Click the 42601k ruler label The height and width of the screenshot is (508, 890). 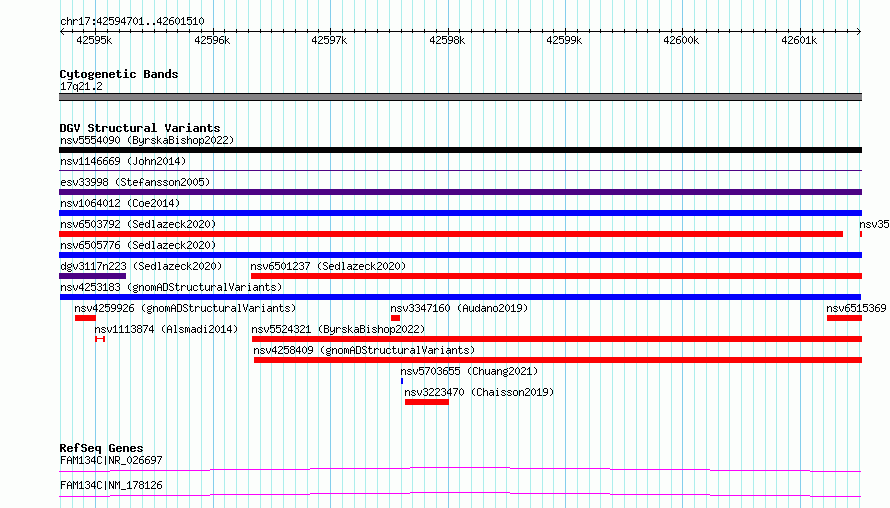point(799,40)
